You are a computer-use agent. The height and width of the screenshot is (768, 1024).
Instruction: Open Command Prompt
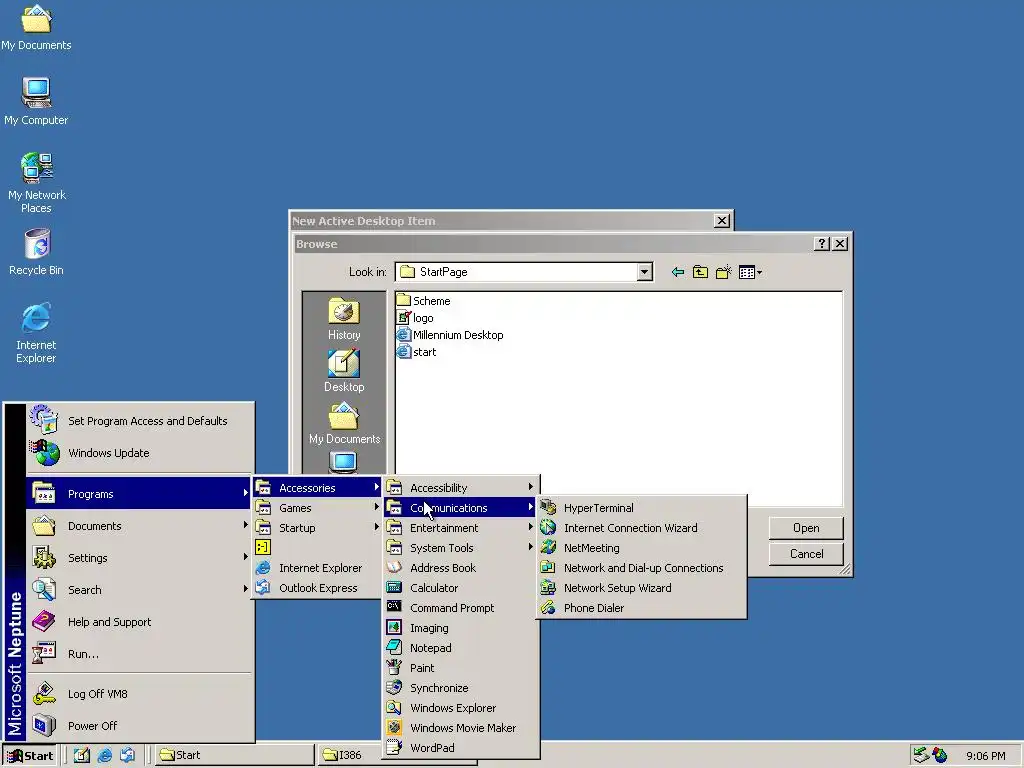(x=460, y=608)
